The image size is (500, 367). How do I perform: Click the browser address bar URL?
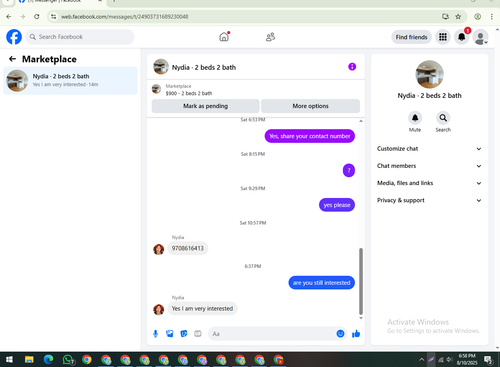124,16
